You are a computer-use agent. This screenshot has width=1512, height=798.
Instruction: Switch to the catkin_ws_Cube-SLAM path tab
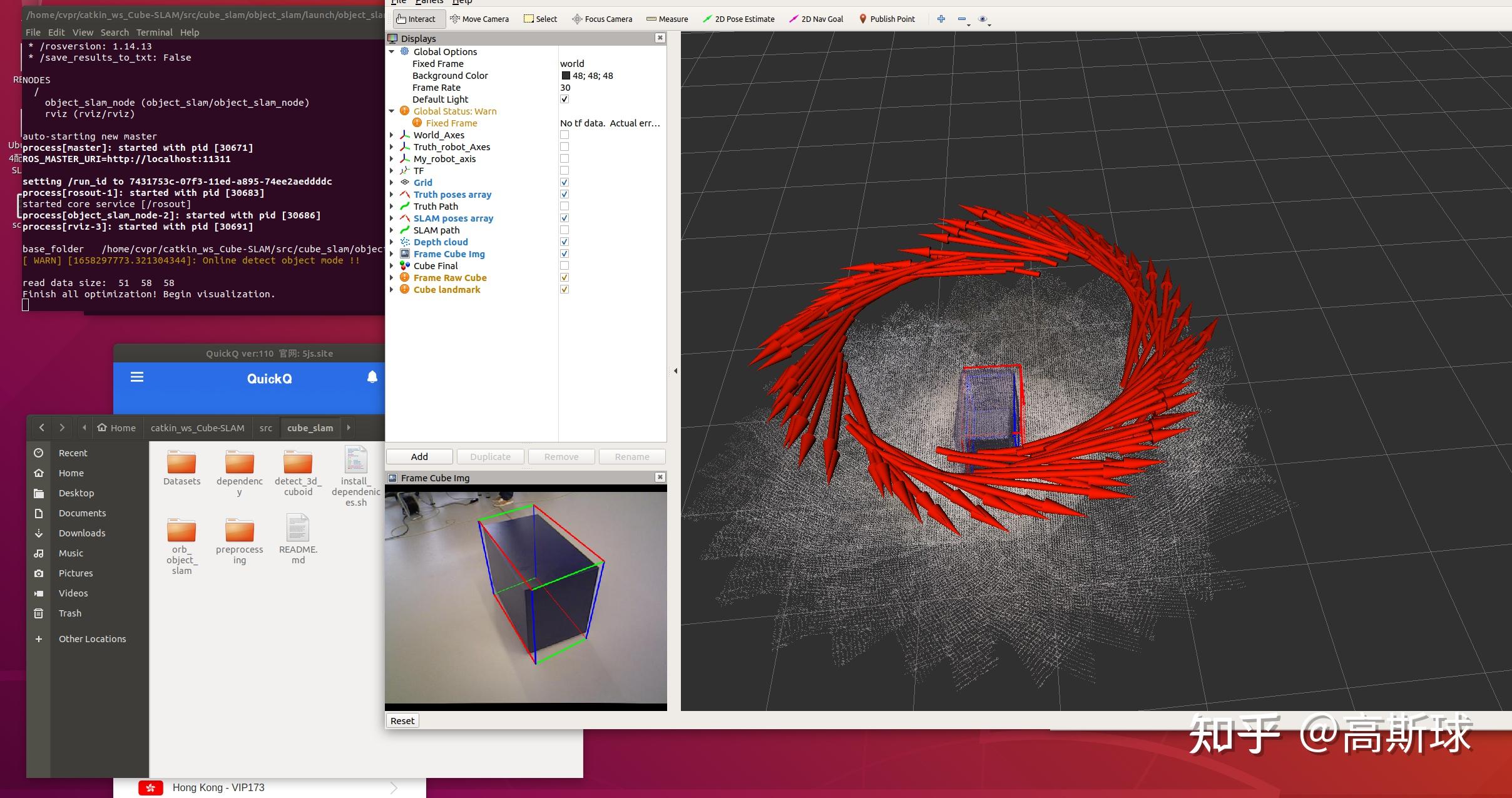[197, 427]
